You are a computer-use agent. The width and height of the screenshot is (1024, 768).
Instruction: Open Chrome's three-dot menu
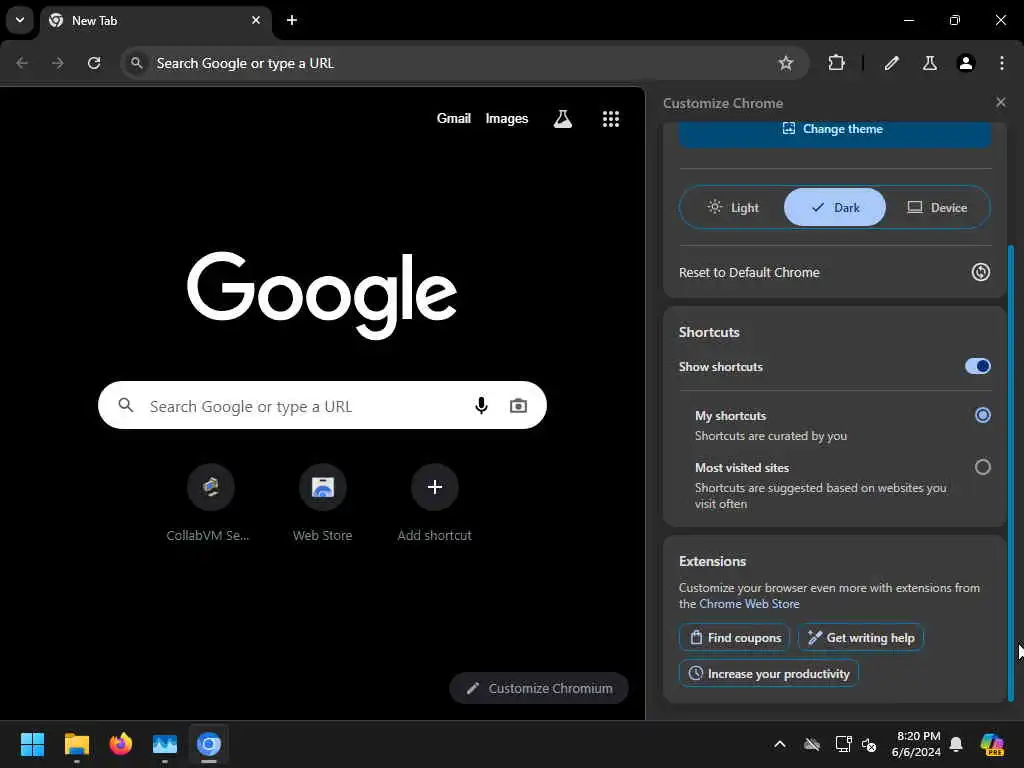[1002, 63]
